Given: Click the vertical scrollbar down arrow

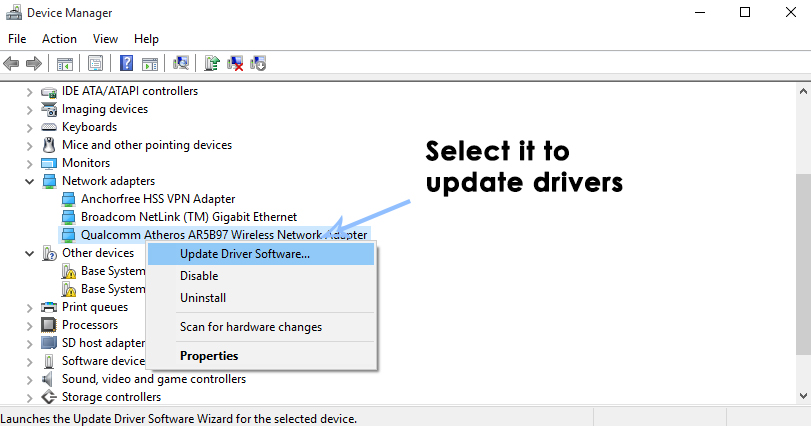Looking at the screenshot, I should [x=803, y=397].
